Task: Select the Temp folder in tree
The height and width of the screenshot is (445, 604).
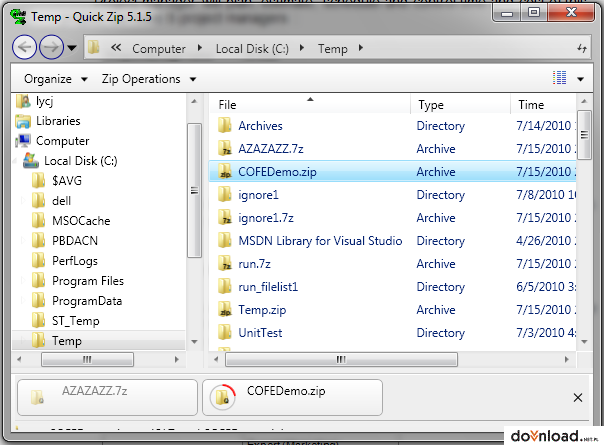Action: [x=67, y=341]
